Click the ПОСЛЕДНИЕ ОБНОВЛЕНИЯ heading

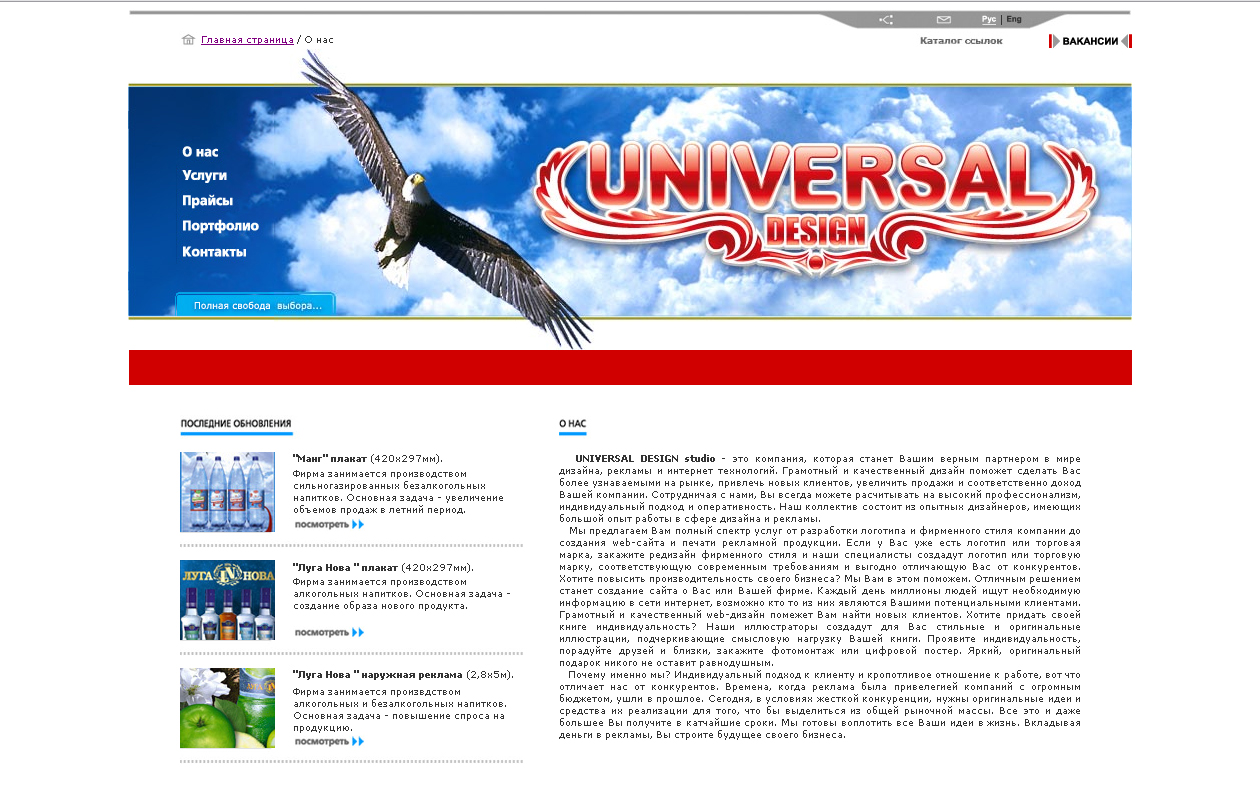coord(236,424)
